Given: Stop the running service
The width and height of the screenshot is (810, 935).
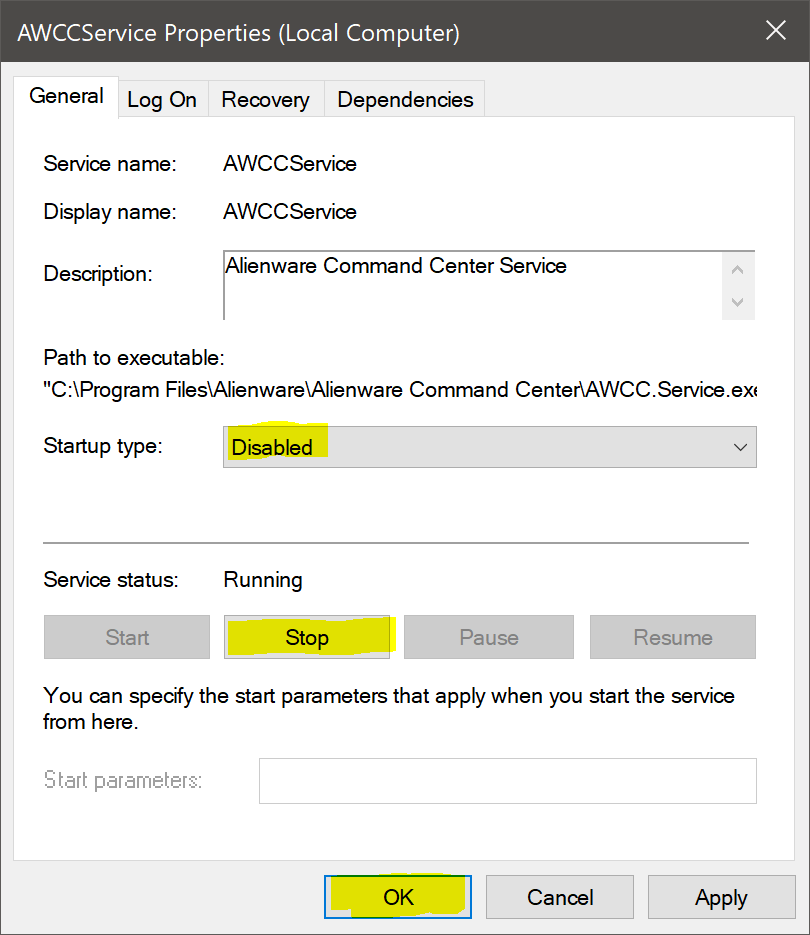Looking at the screenshot, I should pos(307,637).
